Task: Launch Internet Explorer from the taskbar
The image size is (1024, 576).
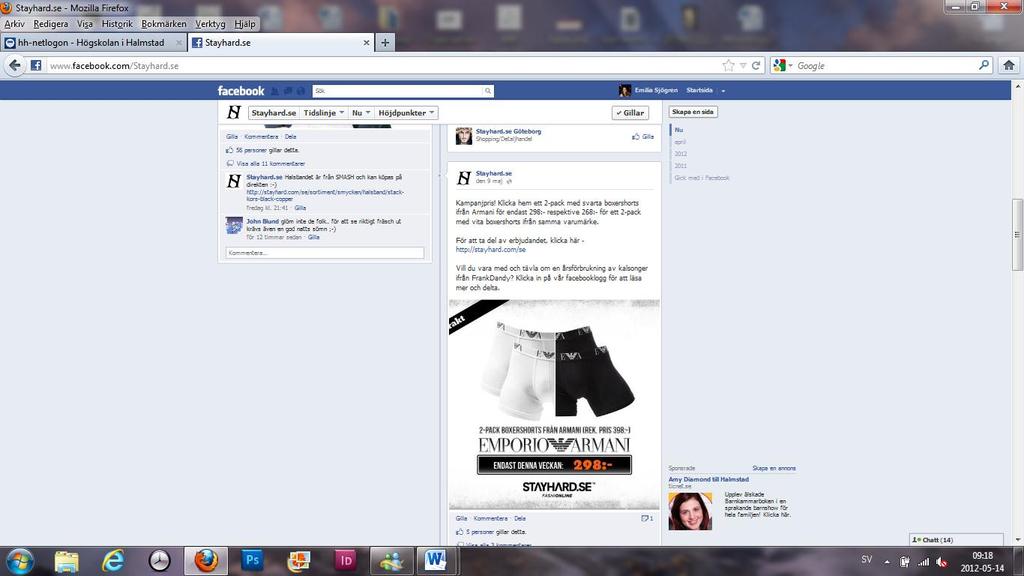Action: click(113, 561)
